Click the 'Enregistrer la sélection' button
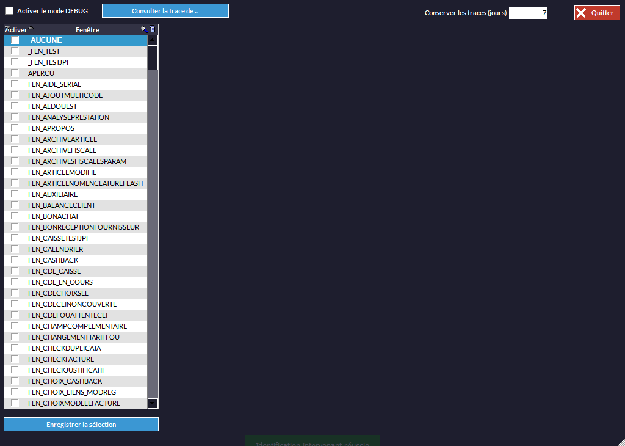The height and width of the screenshot is (446, 625). (81, 425)
